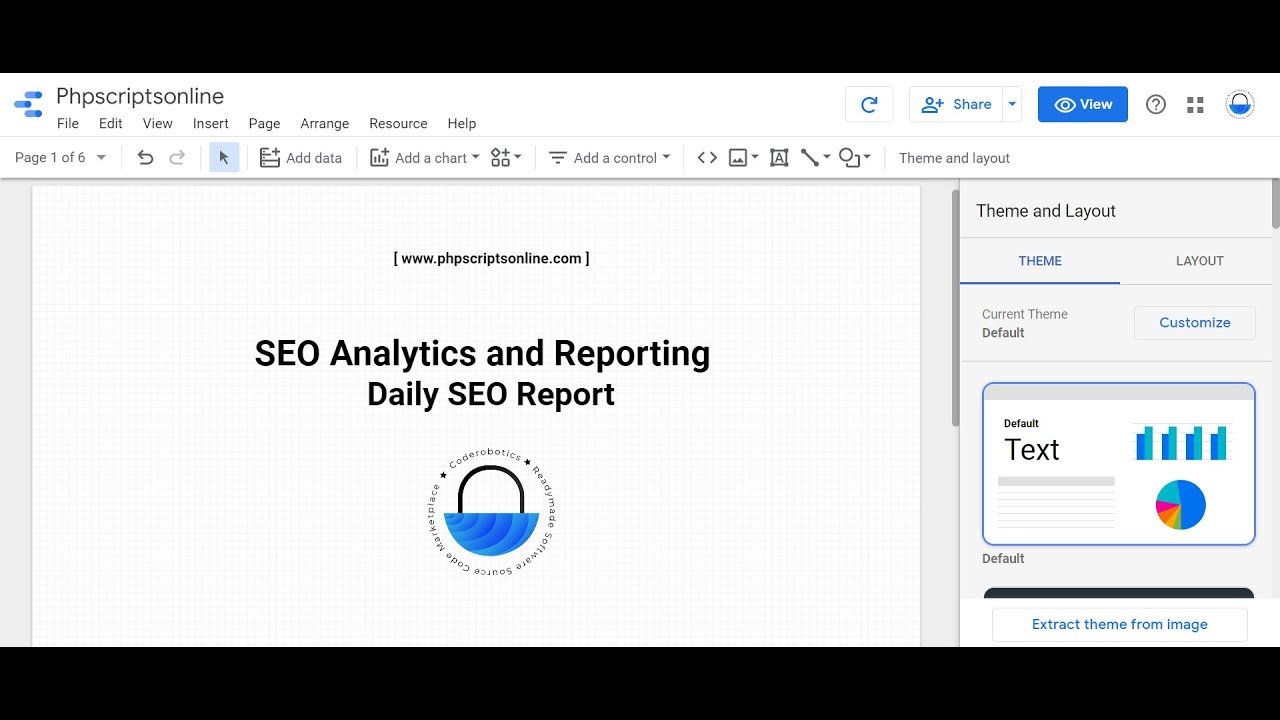The height and width of the screenshot is (720, 1280).
Task: Open the Add a control dropdown
Action: (x=609, y=157)
